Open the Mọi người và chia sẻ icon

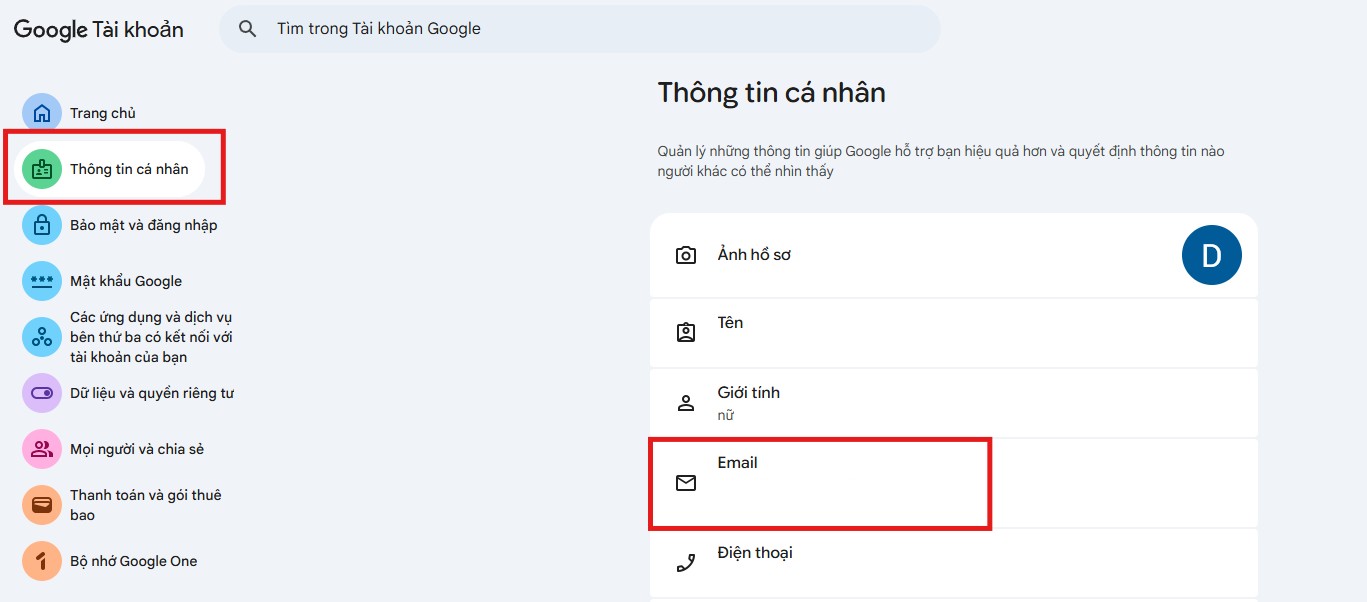tap(42, 449)
